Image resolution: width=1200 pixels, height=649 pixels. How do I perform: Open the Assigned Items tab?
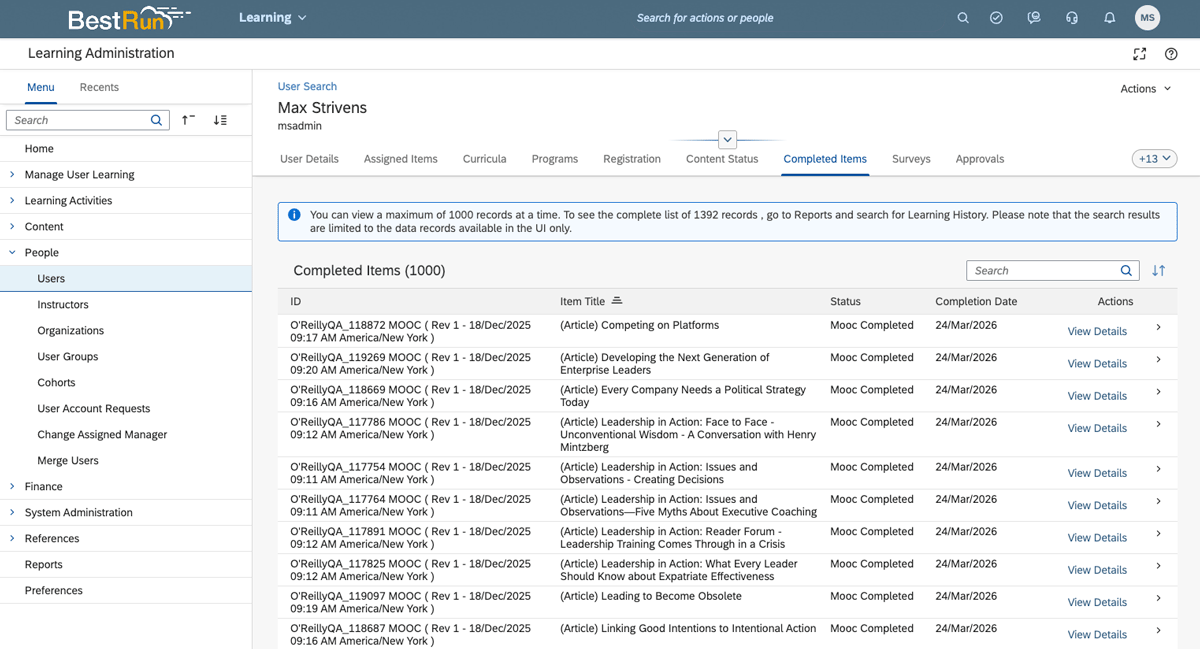401,159
